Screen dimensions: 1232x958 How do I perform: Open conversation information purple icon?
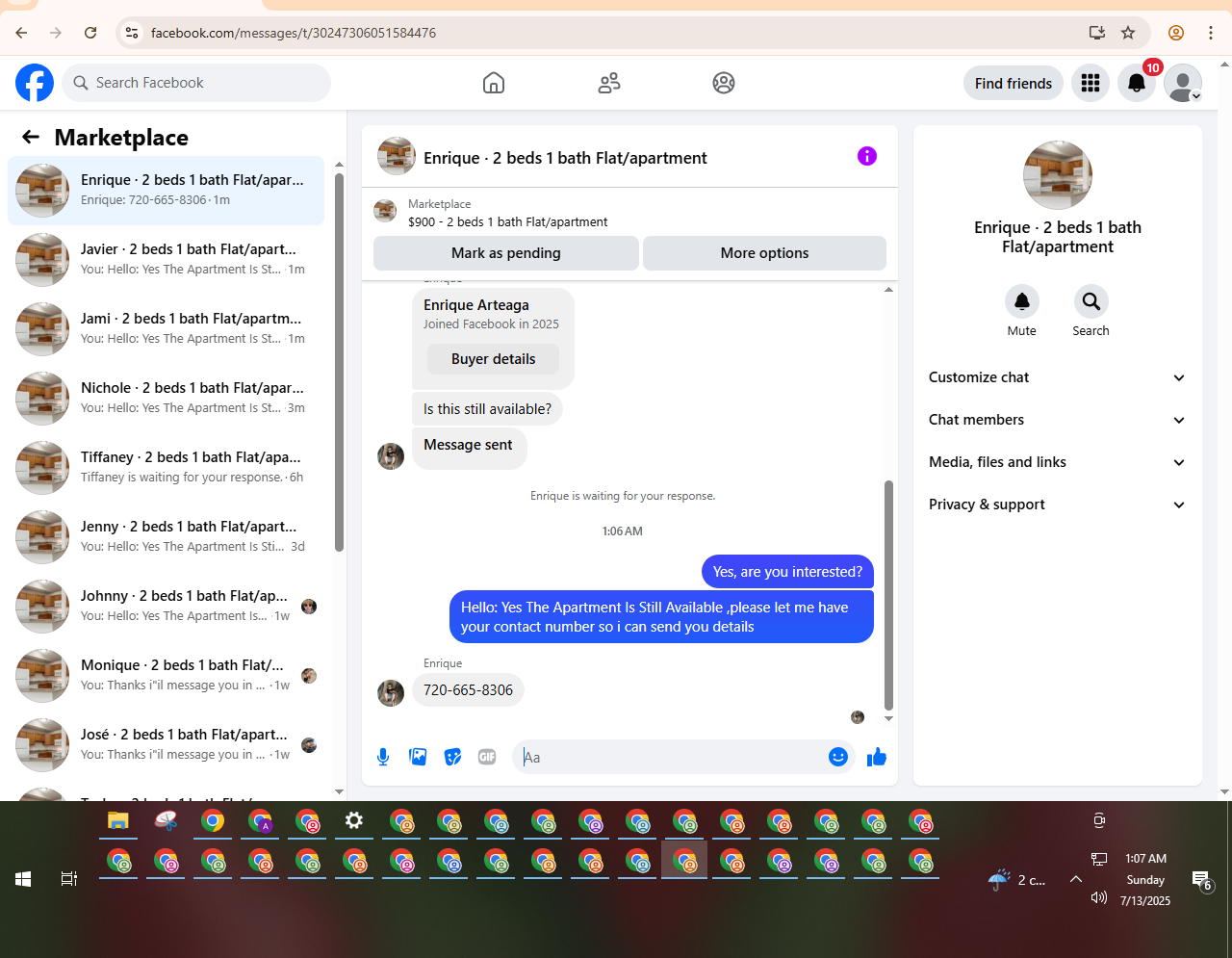tap(867, 156)
